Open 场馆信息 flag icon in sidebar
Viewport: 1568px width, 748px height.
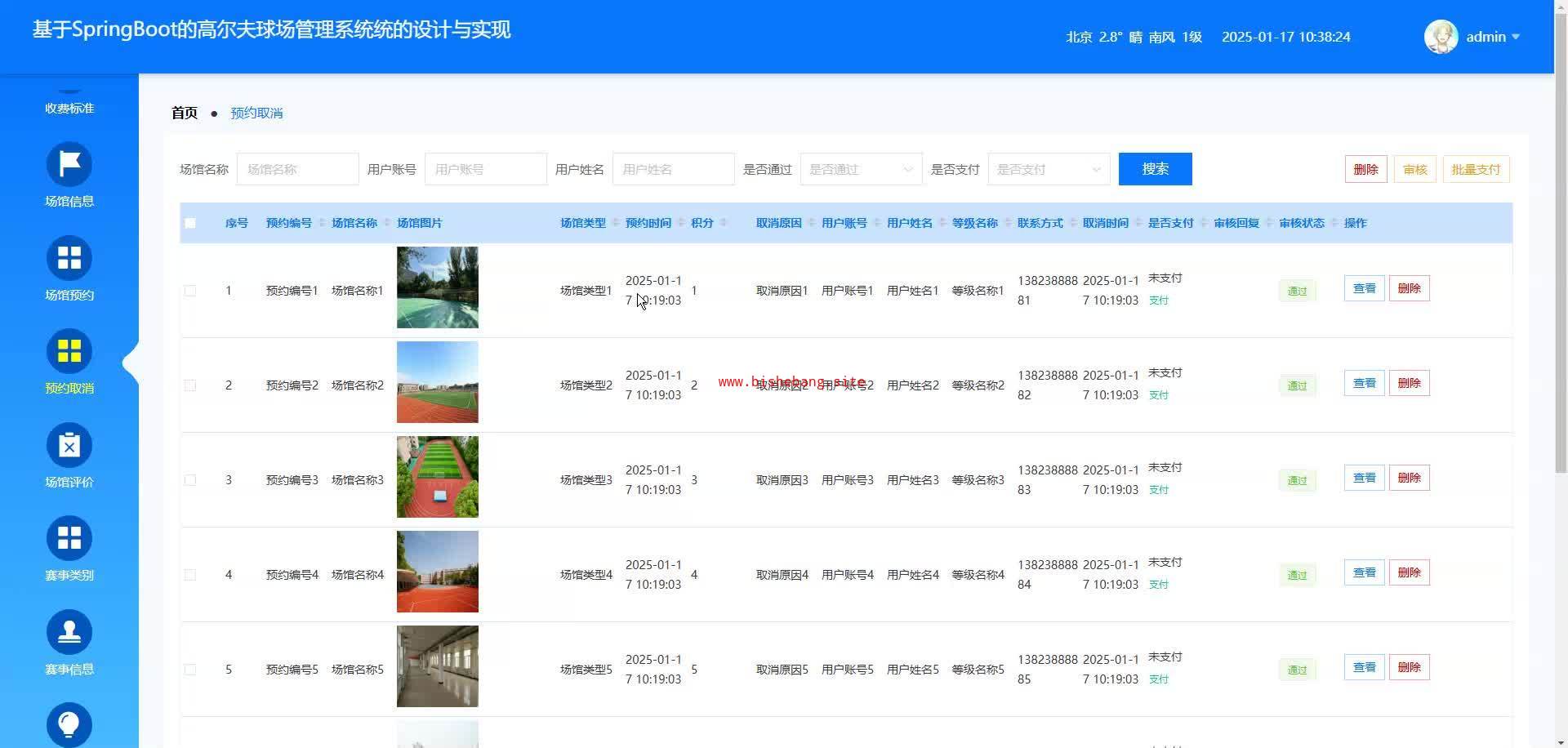click(x=69, y=165)
